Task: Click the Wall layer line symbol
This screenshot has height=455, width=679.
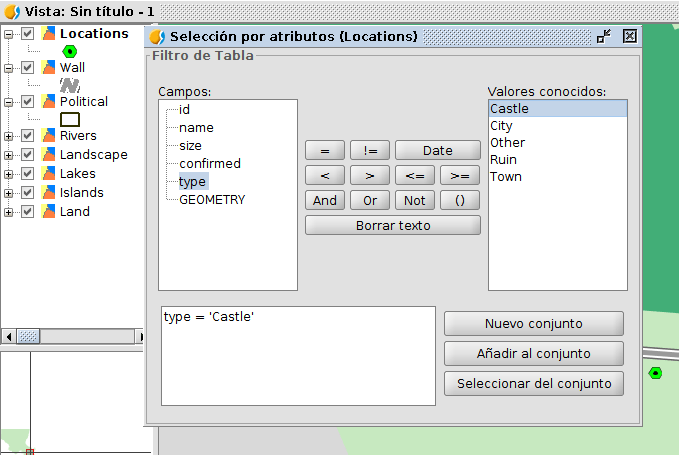Action: [70, 85]
